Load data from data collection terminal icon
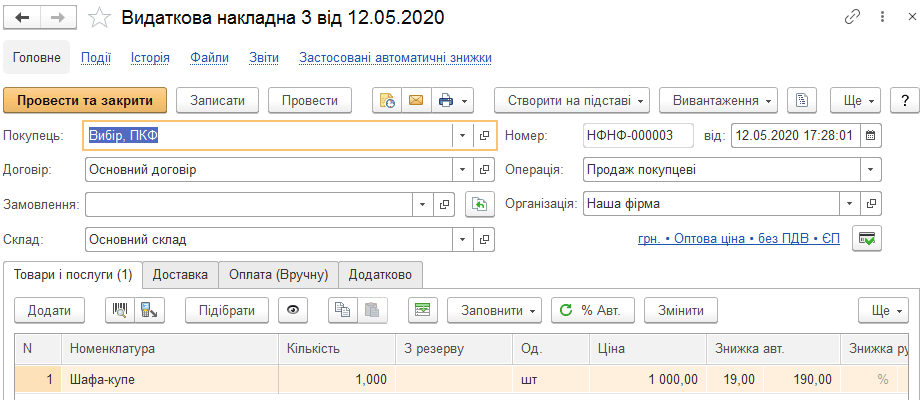This screenshot has width=924, height=400. [150, 310]
